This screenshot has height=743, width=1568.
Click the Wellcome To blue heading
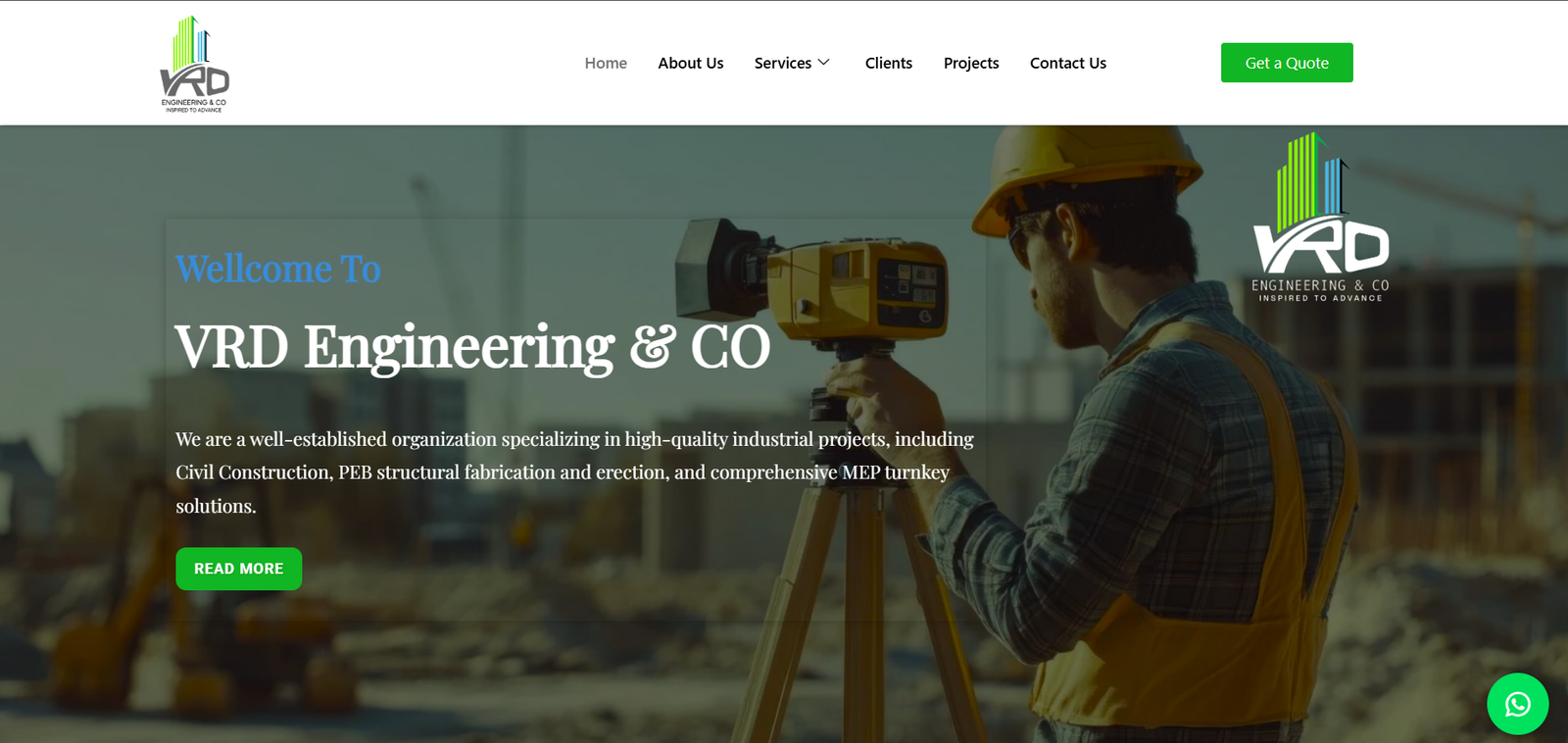click(x=277, y=269)
